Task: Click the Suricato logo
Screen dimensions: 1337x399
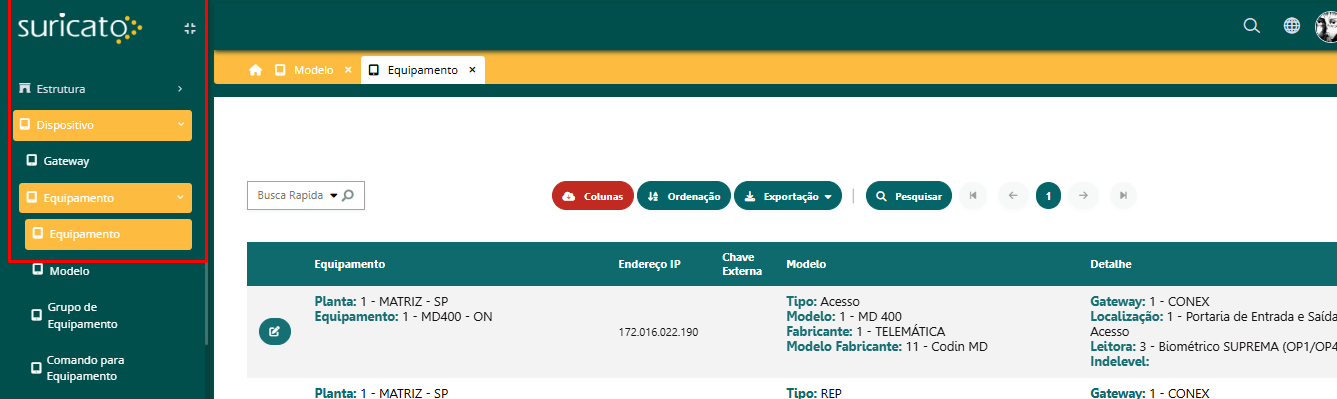Action: (80, 27)
